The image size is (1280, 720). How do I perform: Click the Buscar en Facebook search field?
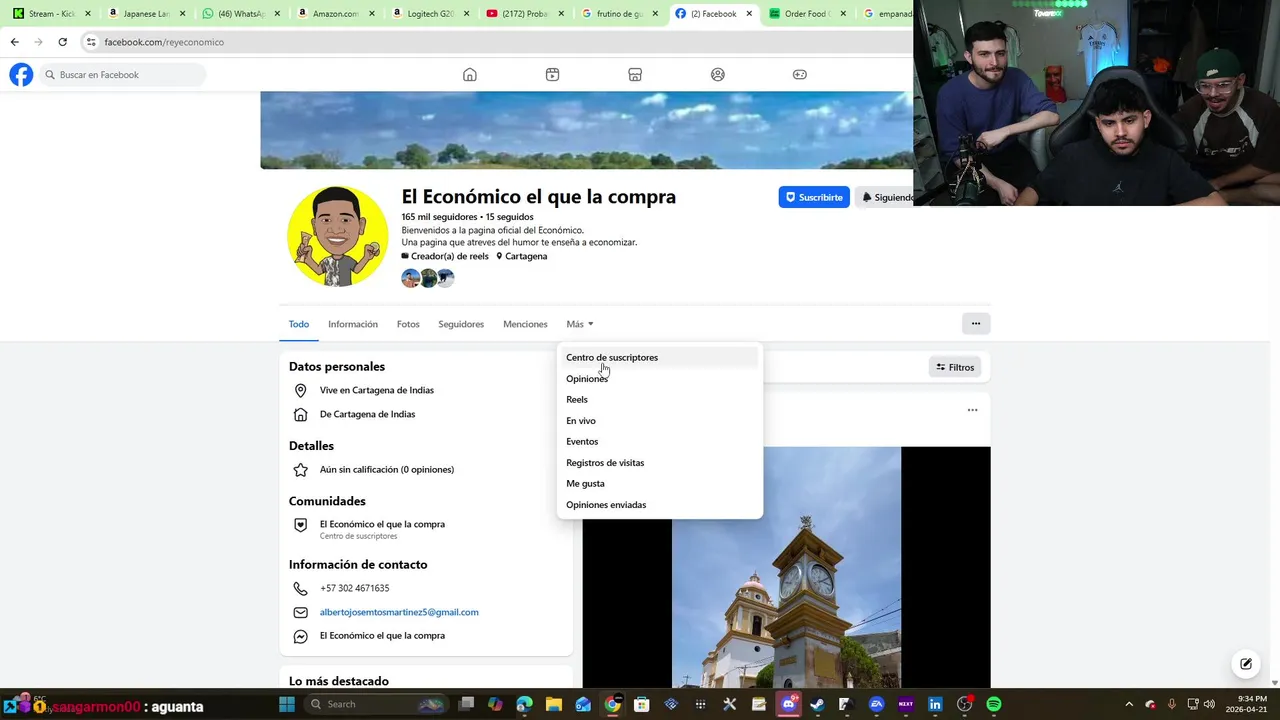123,75
